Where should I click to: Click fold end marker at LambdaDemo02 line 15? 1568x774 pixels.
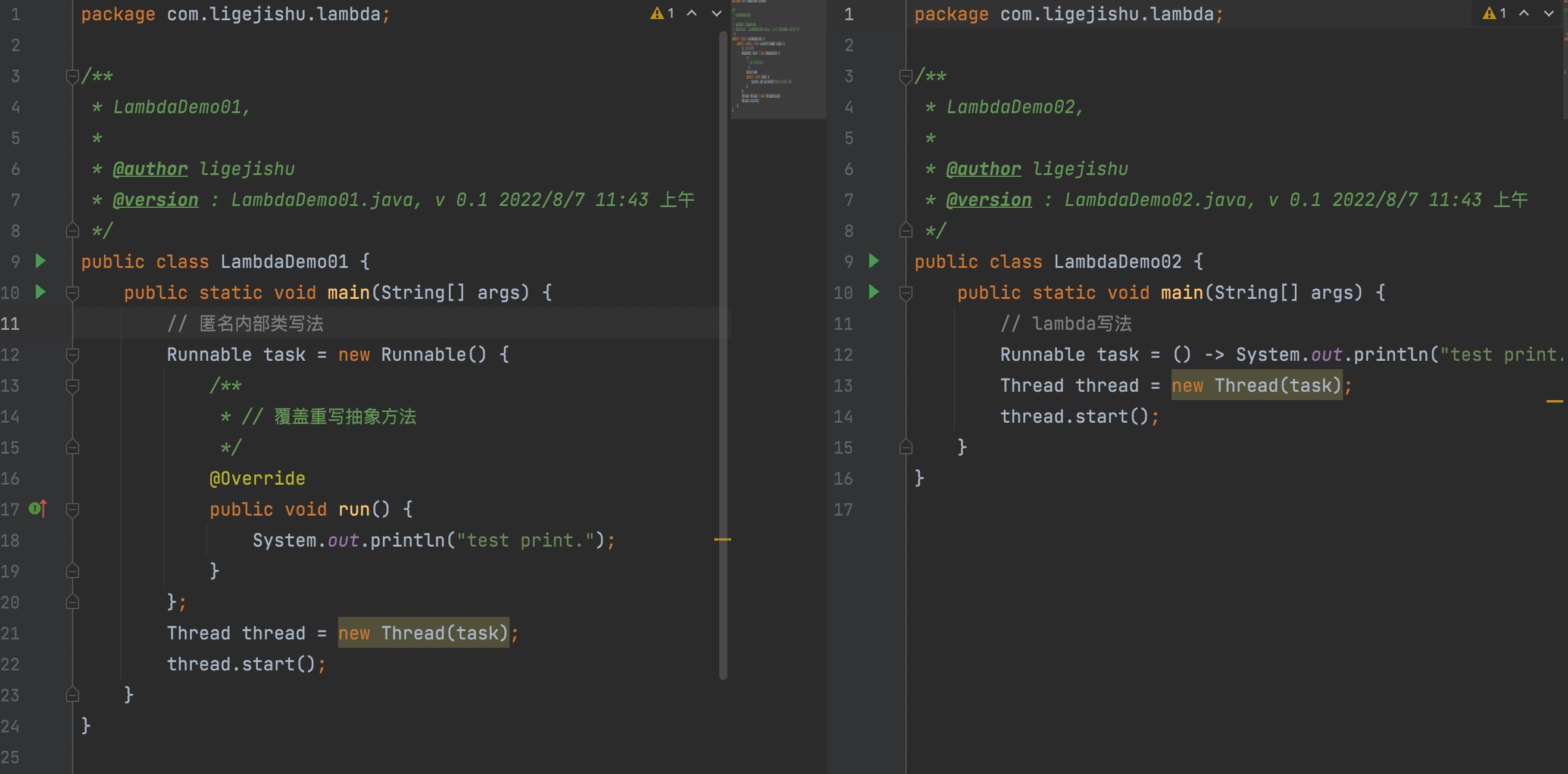point(905,447)
